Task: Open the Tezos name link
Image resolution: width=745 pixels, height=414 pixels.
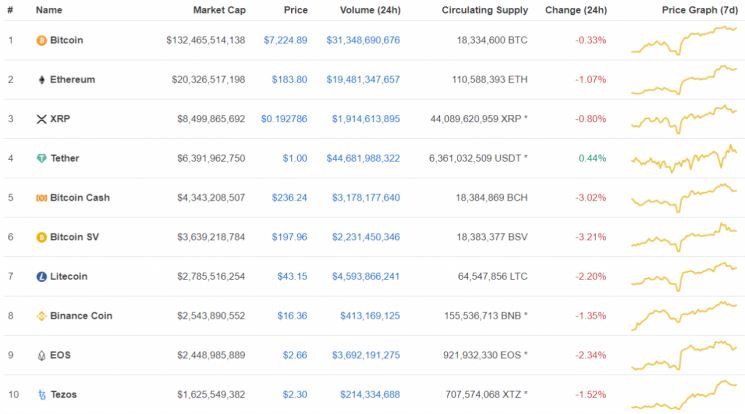Action: 64,395
